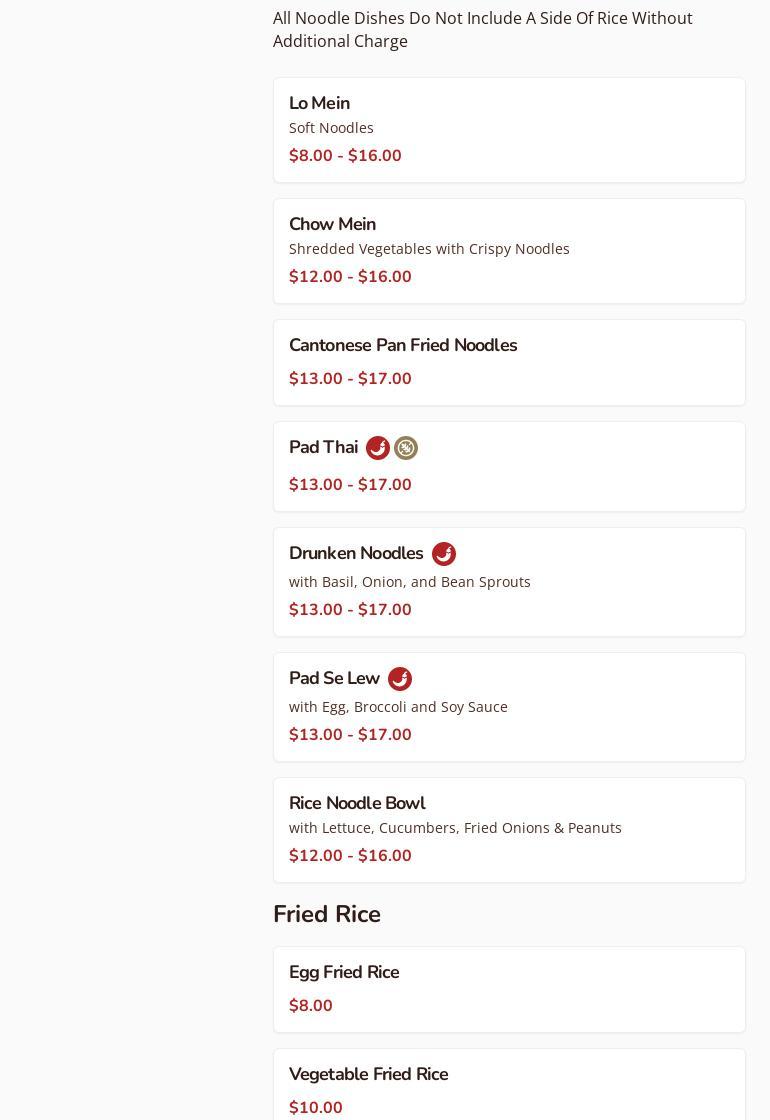Click the spicy chili icon on Pad Se Lew
This screenshot has width=770, height=1120.
pos(399,679)
